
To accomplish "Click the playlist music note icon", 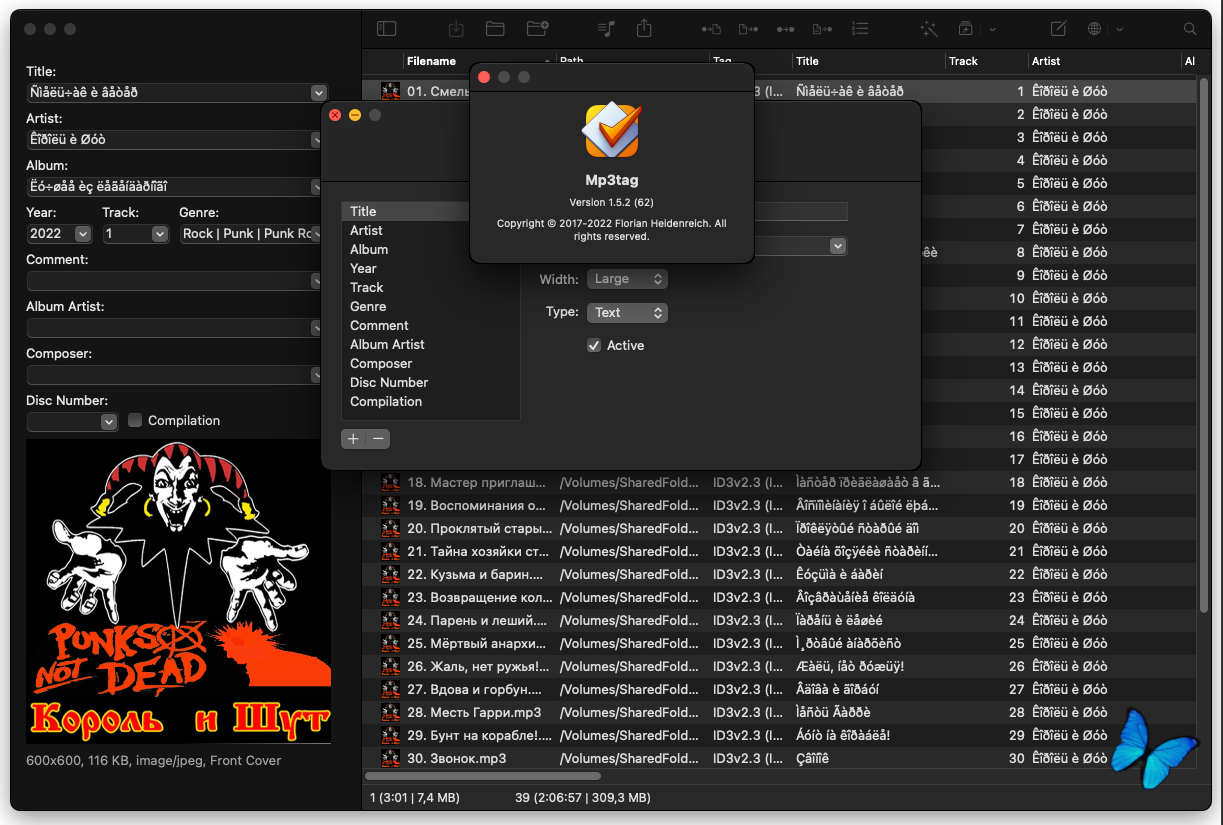I will (605, 29).
